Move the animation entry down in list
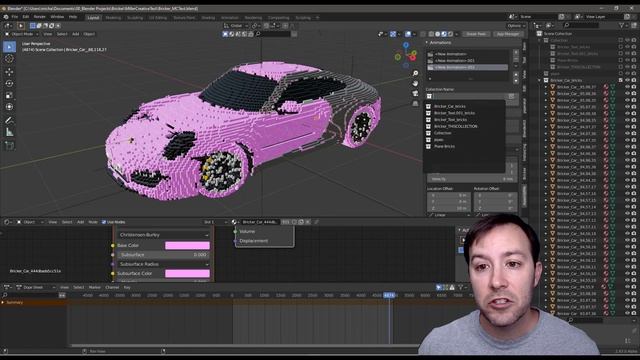Image resolution: width=640 pixels, height=360 pixels. pyautogui.click(x=516, y=81)
